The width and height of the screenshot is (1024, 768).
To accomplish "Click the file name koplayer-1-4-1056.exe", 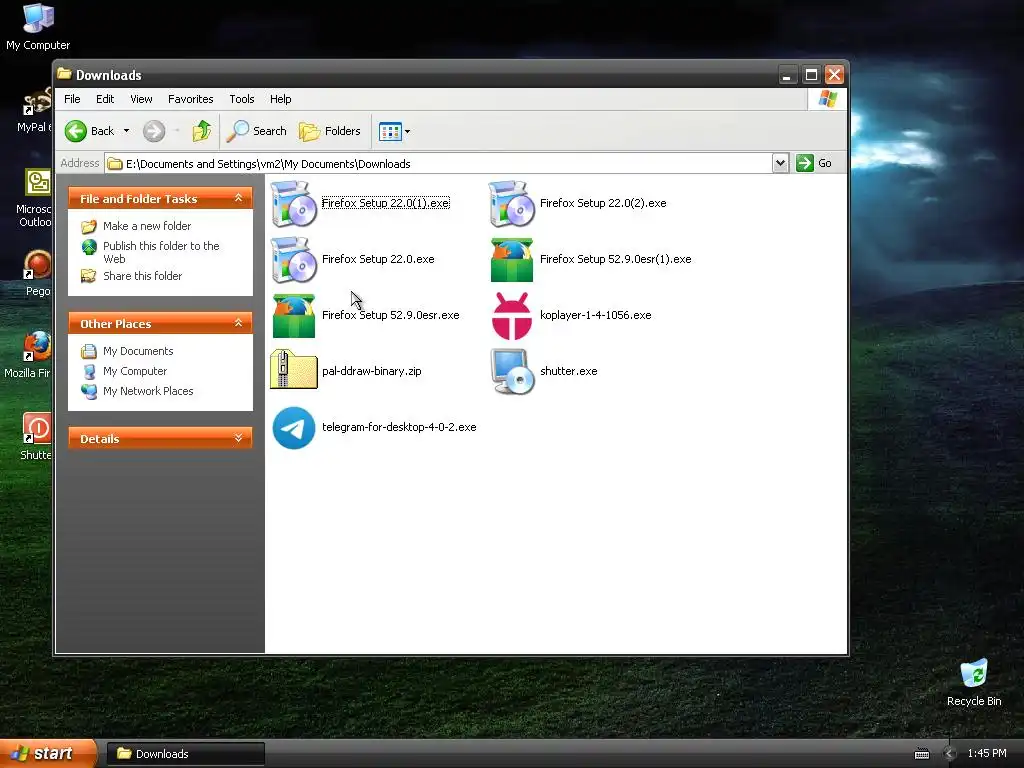I will 595,315.
